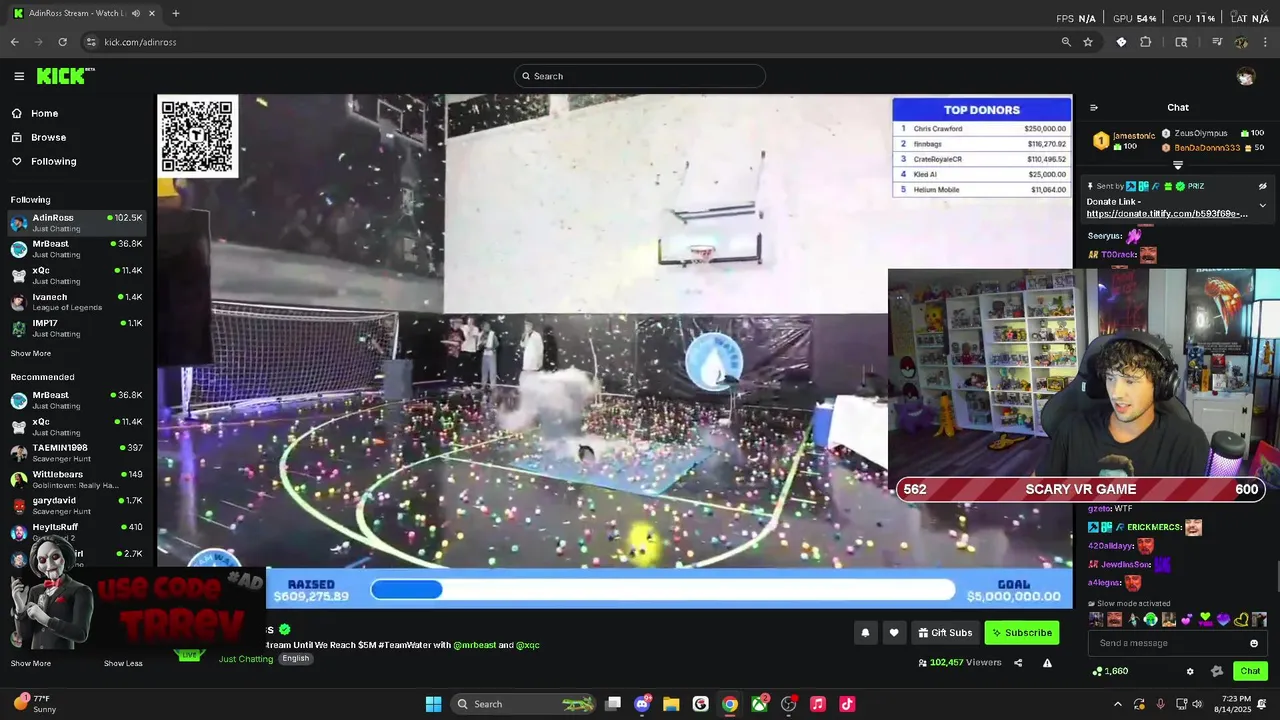Click the fundraiser raised progress bar

663,590
